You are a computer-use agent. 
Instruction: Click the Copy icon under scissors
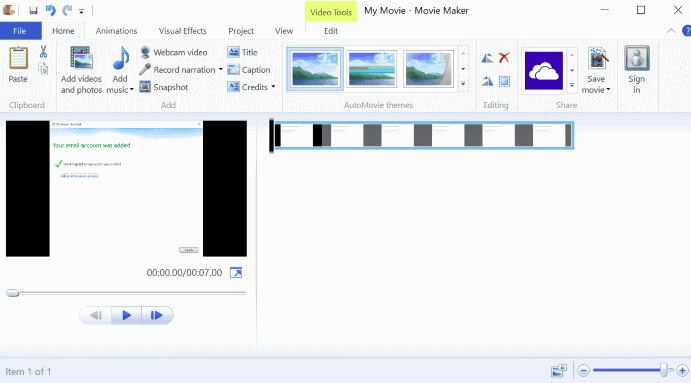click(x=43, y=69)
